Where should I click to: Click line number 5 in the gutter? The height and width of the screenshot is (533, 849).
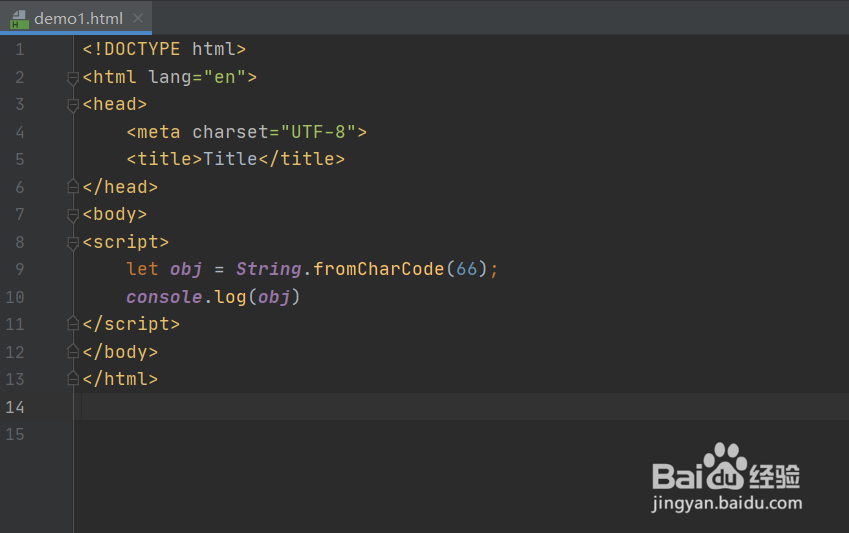pyautogui.click(x=19, y=159)
